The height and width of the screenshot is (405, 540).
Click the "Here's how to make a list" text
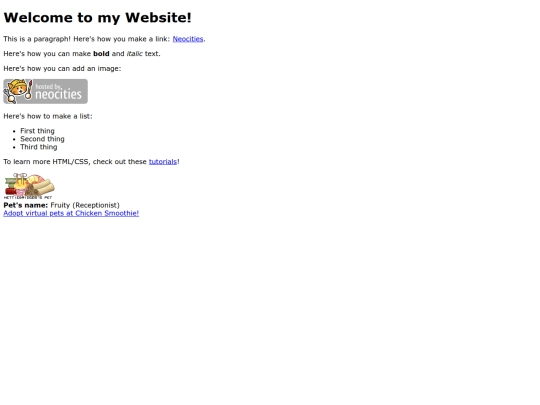[x=48, y=116]
